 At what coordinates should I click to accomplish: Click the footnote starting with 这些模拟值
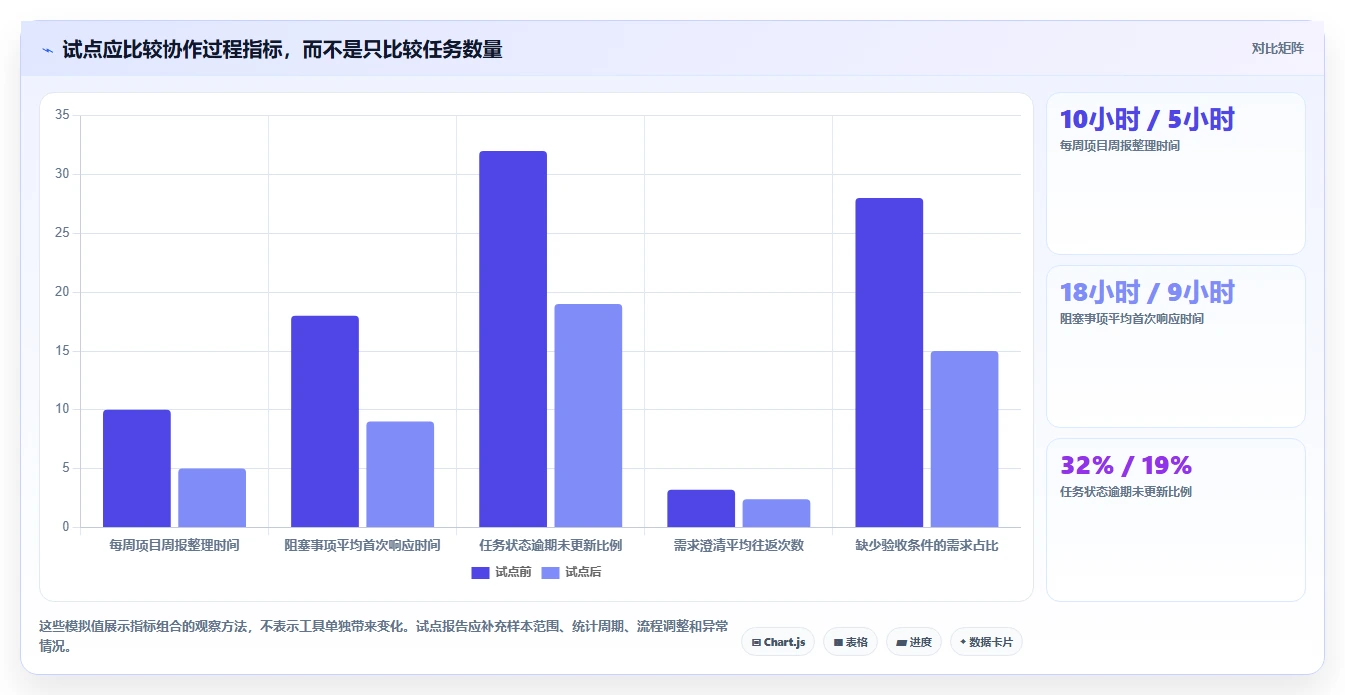(384, 636)
